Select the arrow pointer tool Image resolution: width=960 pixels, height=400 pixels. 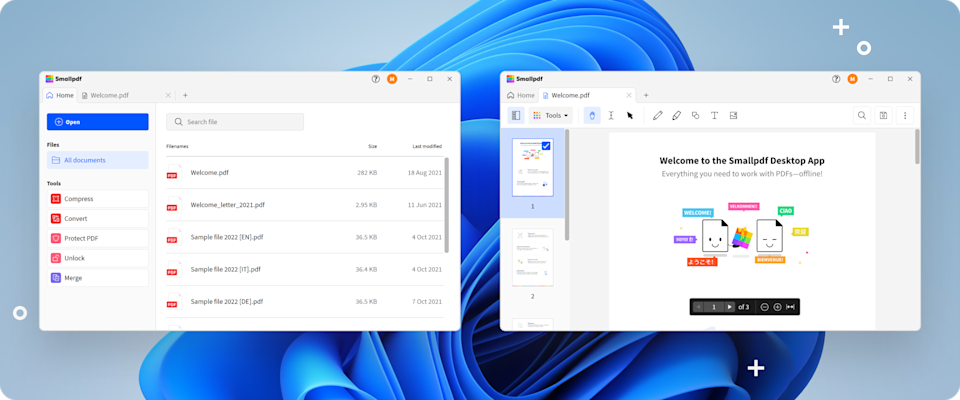[x=629, y=115]
